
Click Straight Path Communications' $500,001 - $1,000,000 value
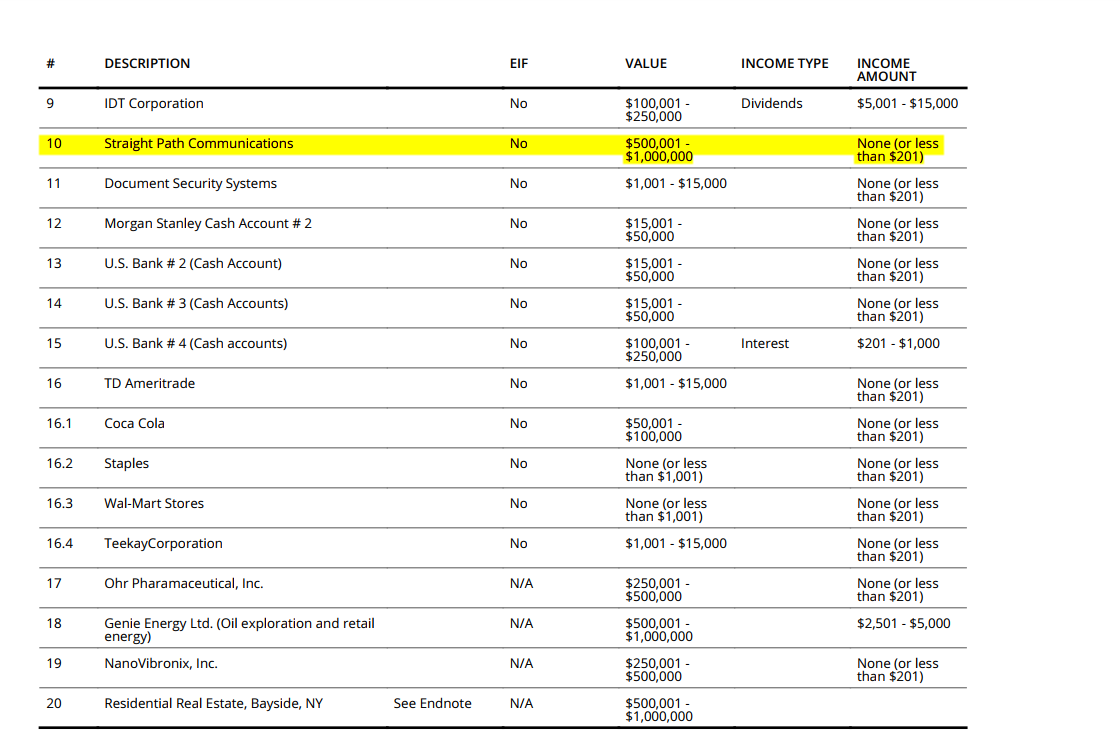[659, 150]
